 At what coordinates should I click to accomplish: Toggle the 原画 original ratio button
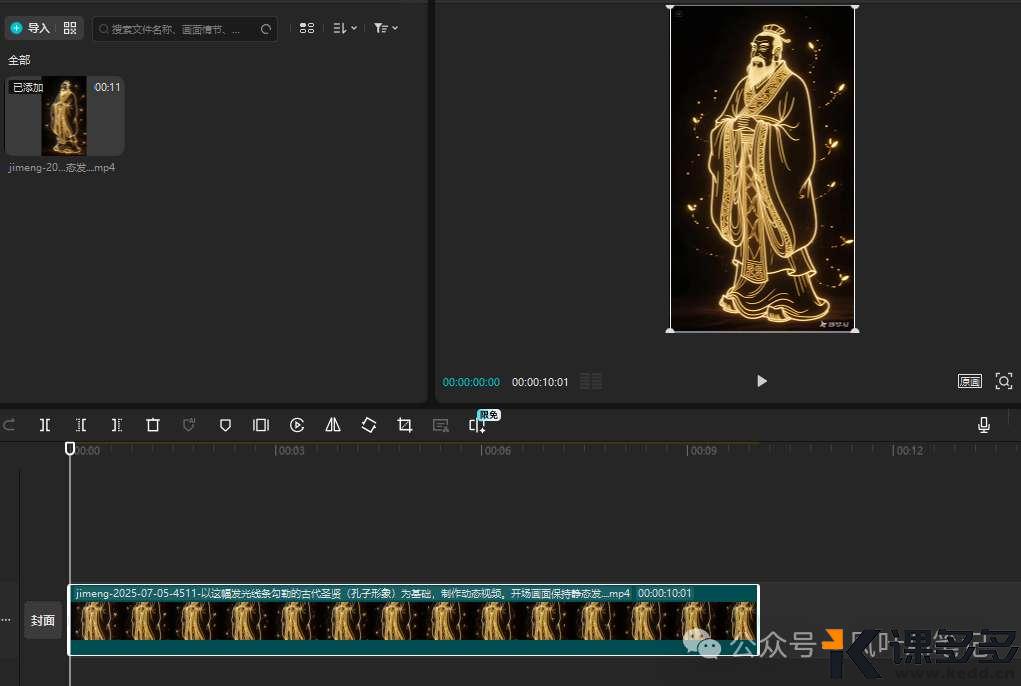969,381
